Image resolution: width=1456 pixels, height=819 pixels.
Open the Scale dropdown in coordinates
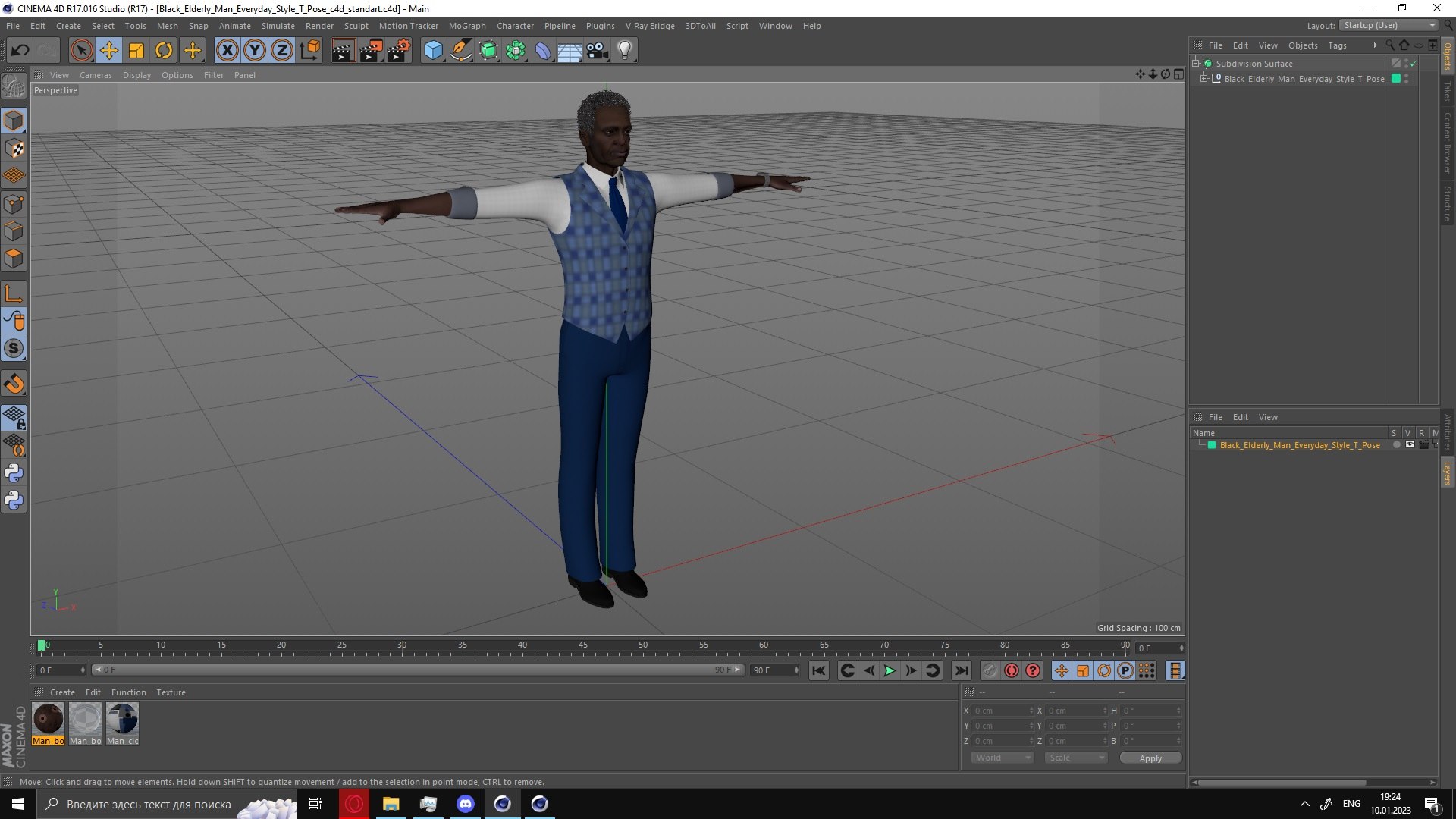[x=1075, y=758]
